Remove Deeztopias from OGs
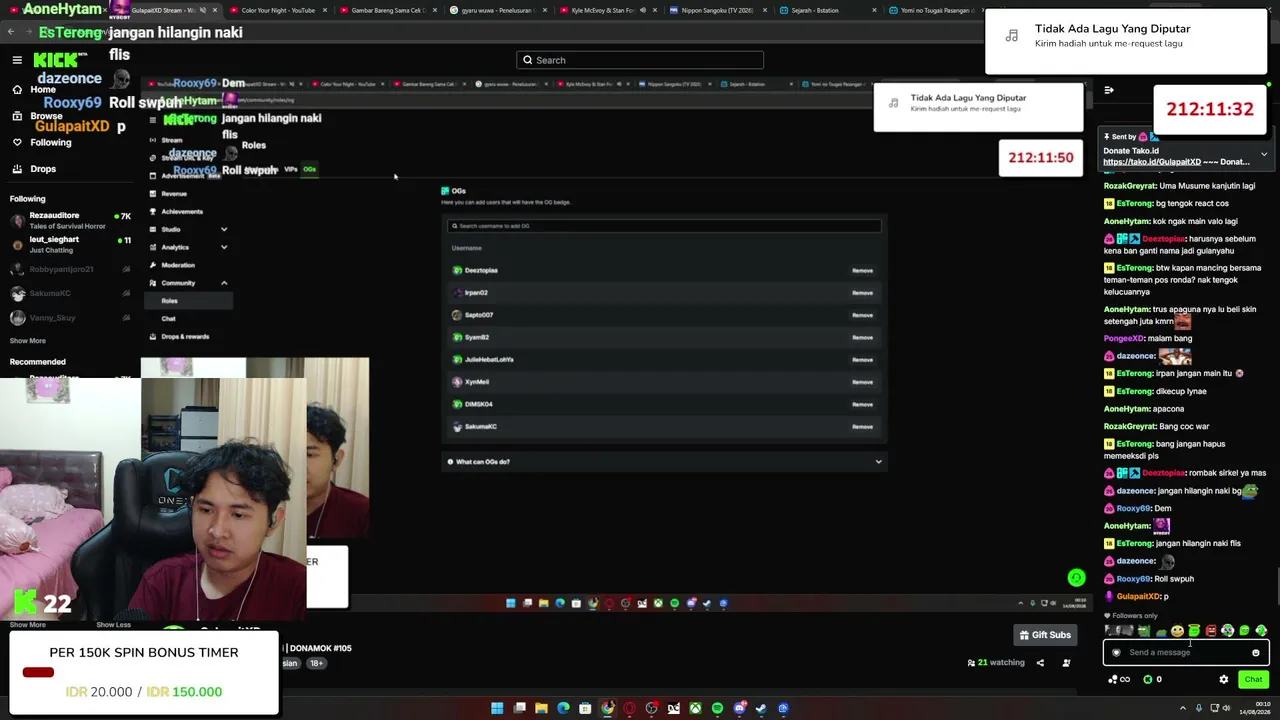The image size is (1280, 720). pyautogui.click(x=862, y=271)
